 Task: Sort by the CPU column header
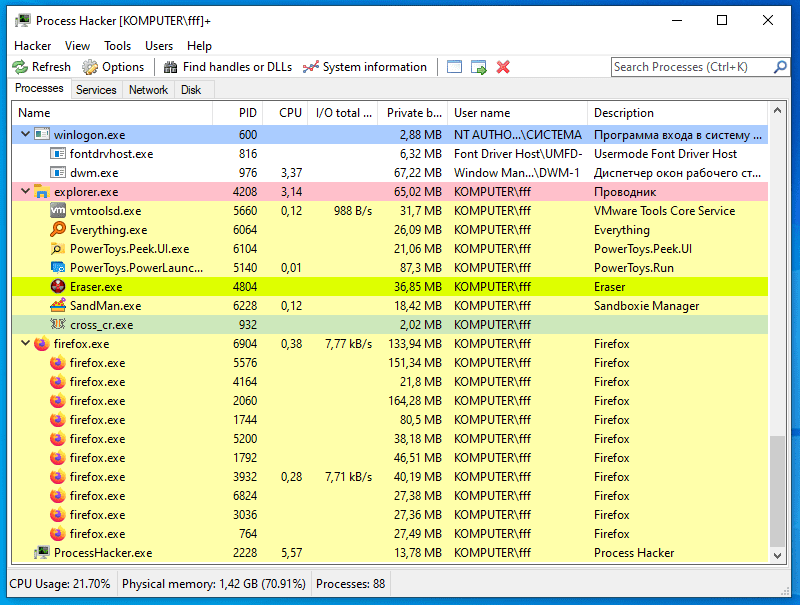click(290, 113)
